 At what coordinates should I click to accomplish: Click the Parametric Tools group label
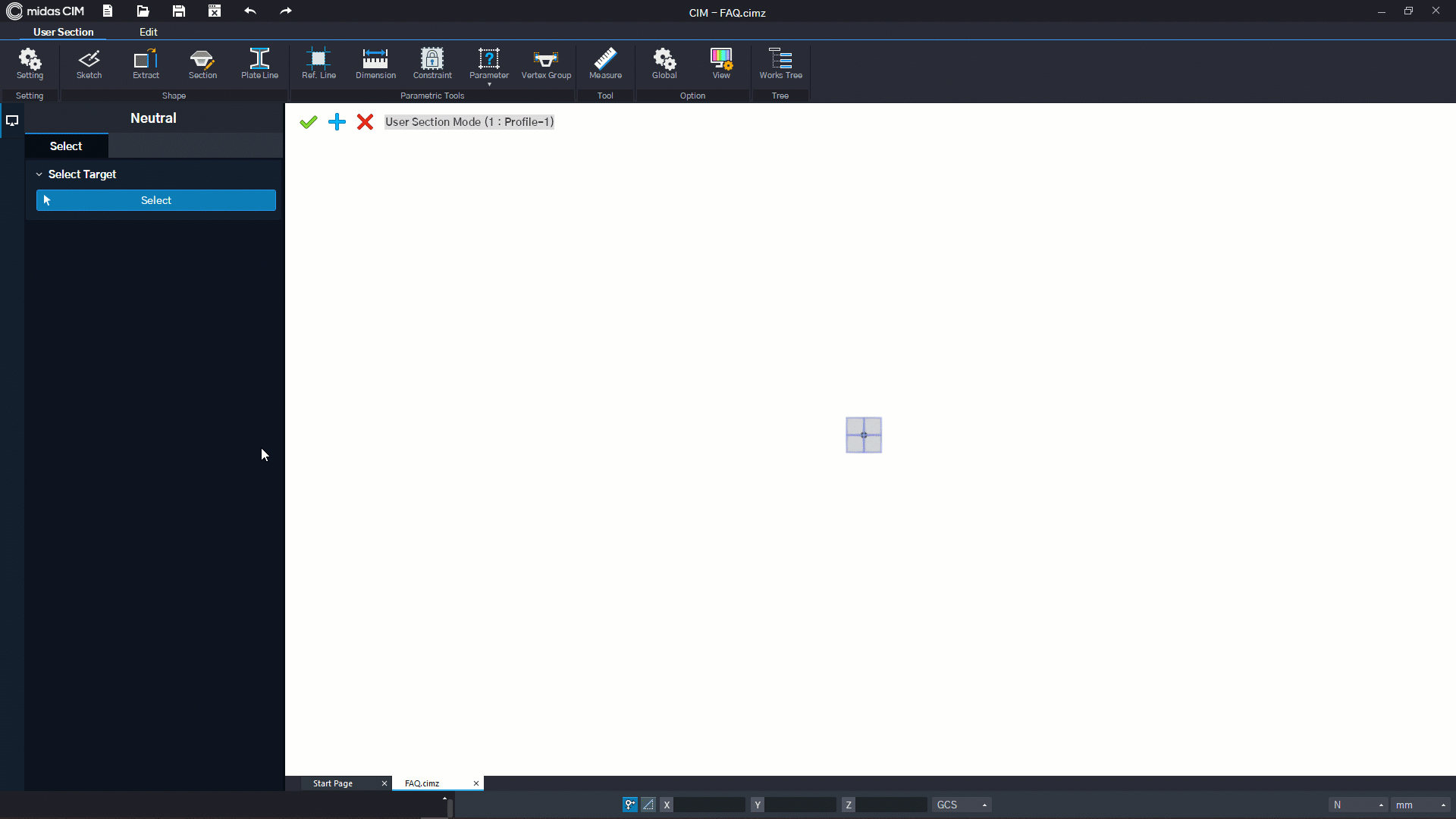432,96
